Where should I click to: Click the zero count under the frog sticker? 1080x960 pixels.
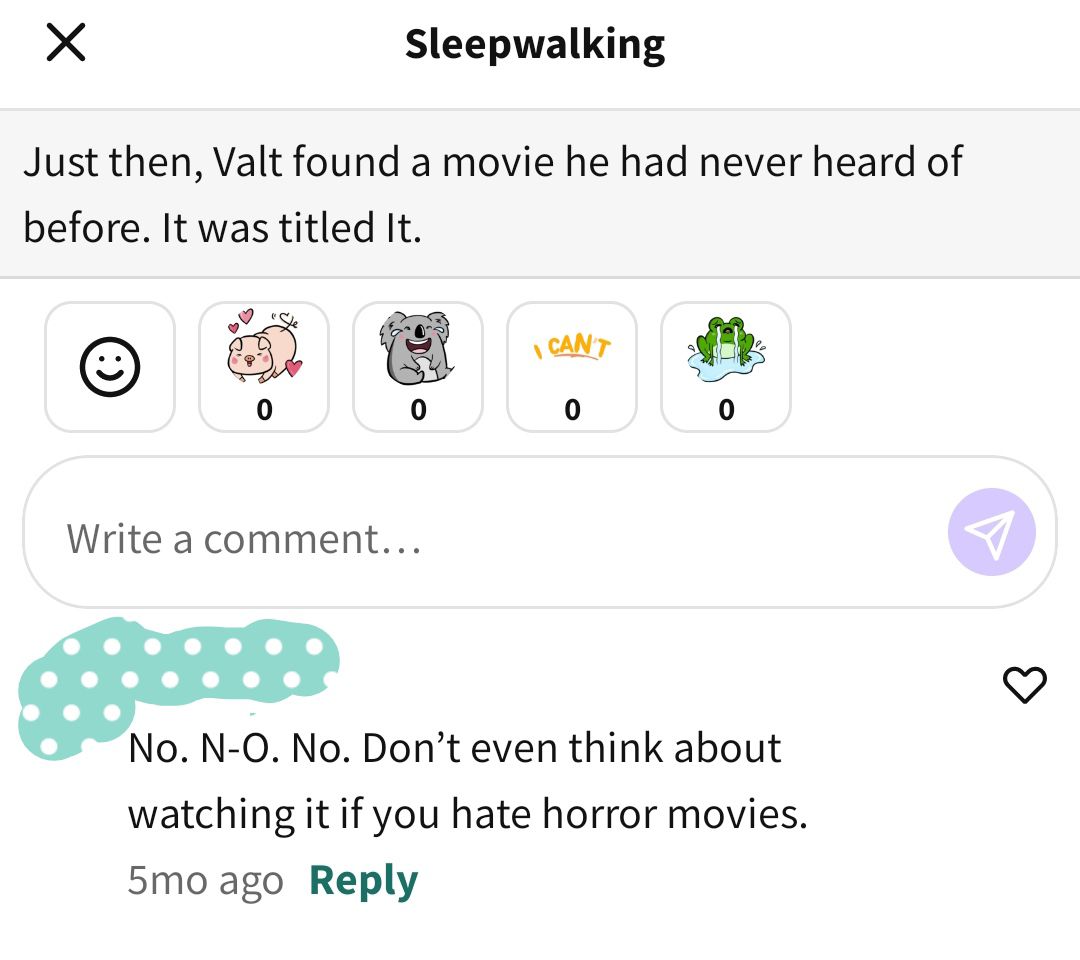tap(727, 410)
